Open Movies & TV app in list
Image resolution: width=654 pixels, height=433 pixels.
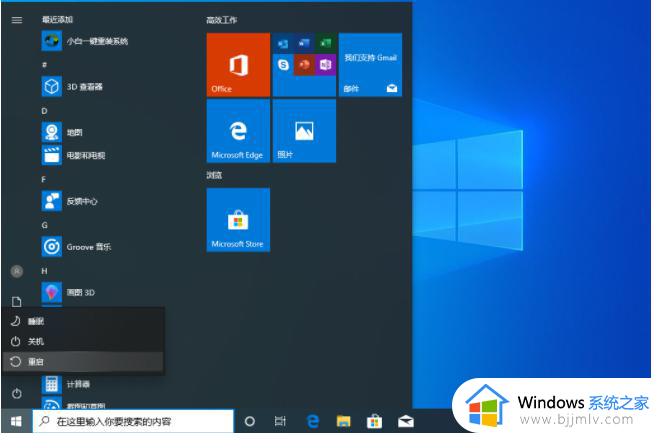pos(113,155)
